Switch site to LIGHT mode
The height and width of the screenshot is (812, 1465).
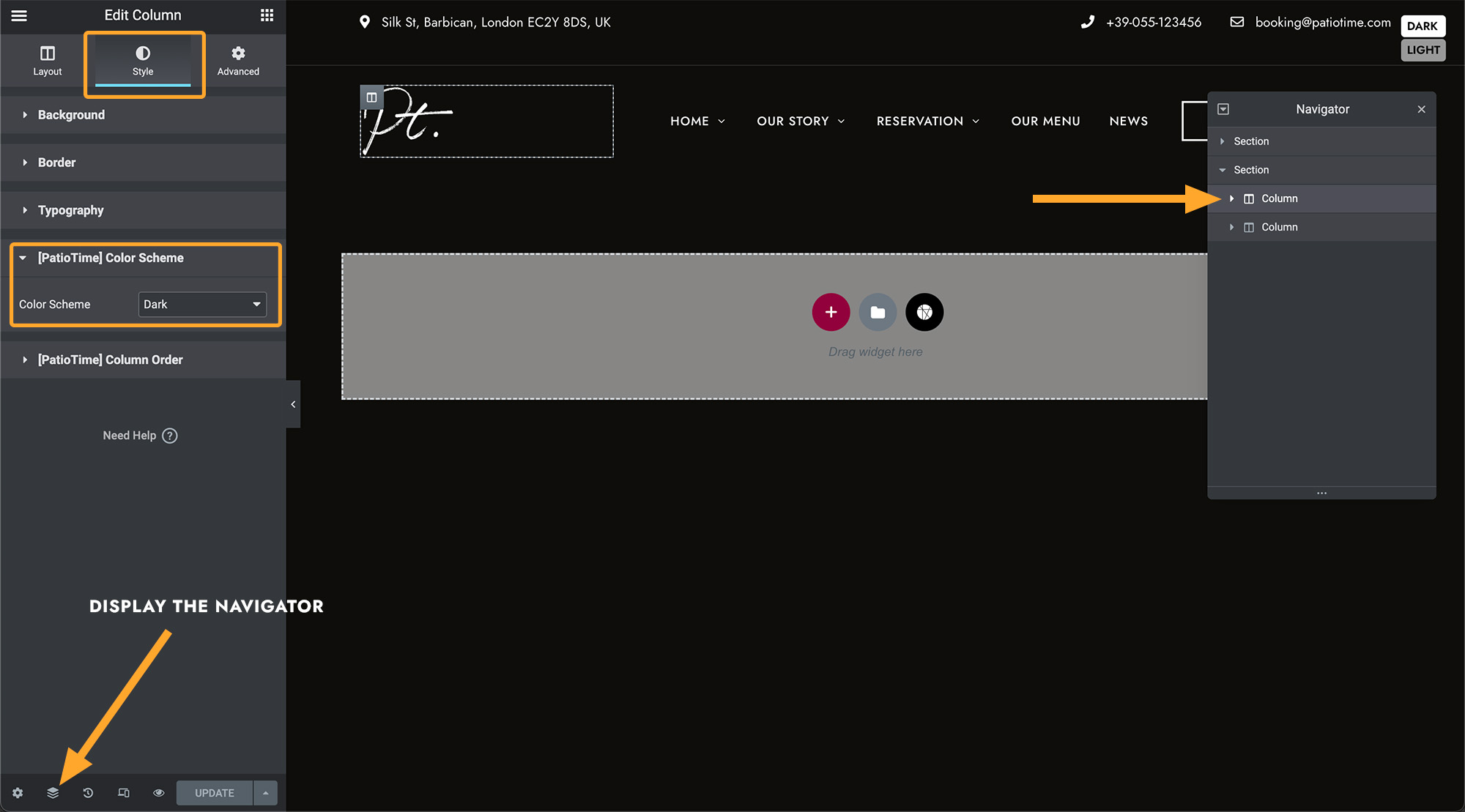(x=1423, y=50)
